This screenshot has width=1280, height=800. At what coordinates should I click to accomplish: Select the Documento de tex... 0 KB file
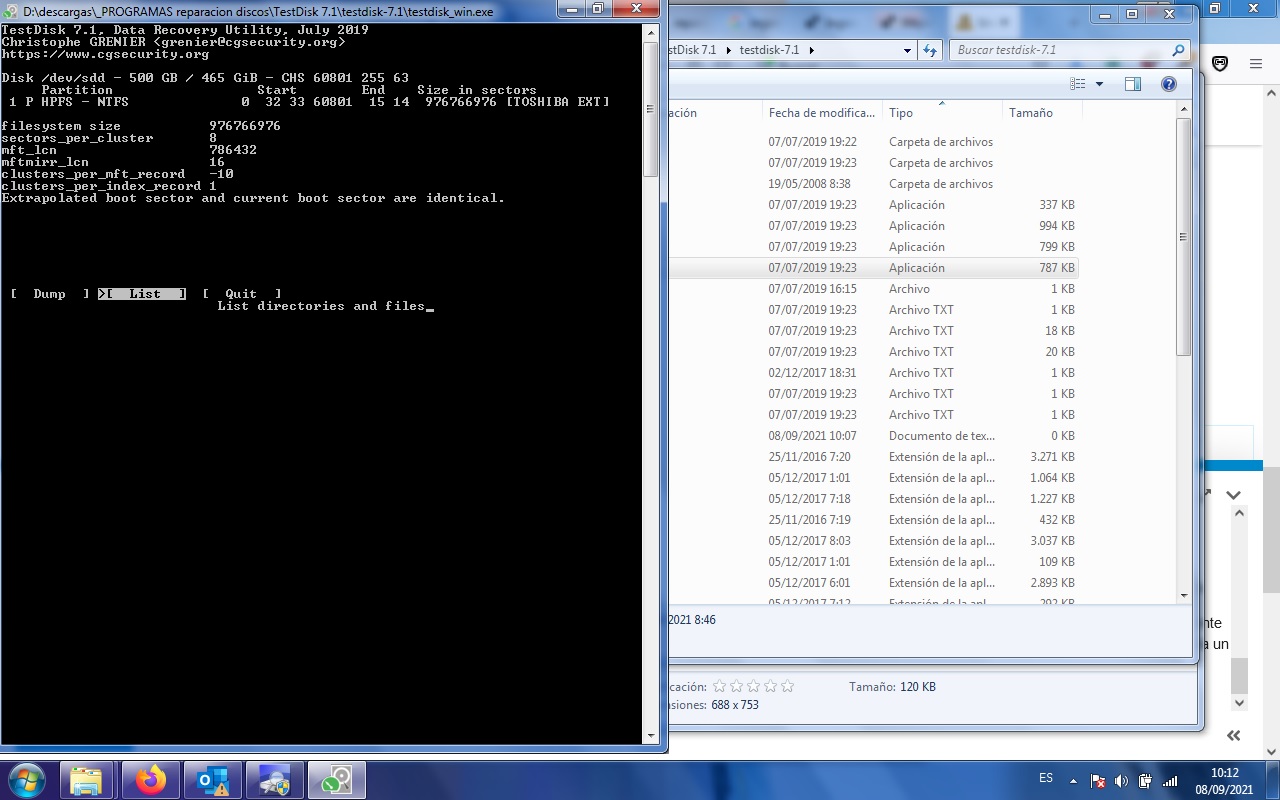(x=873, y=436)
